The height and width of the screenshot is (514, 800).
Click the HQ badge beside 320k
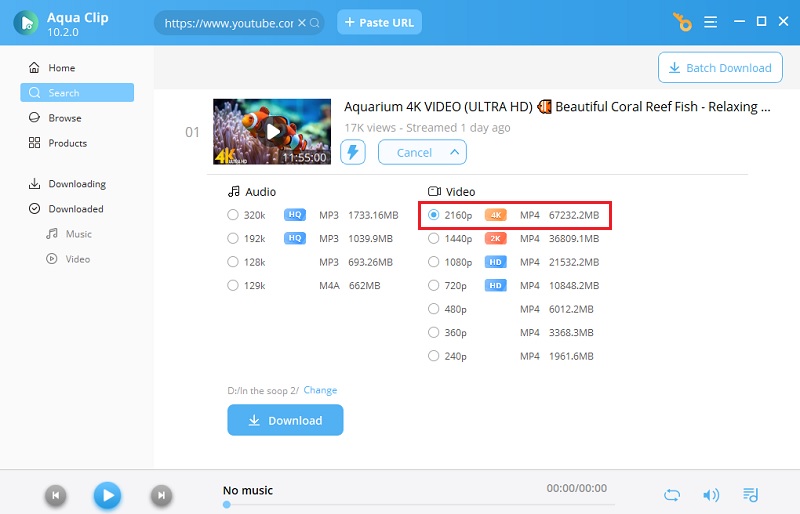(x=295, y=215)
